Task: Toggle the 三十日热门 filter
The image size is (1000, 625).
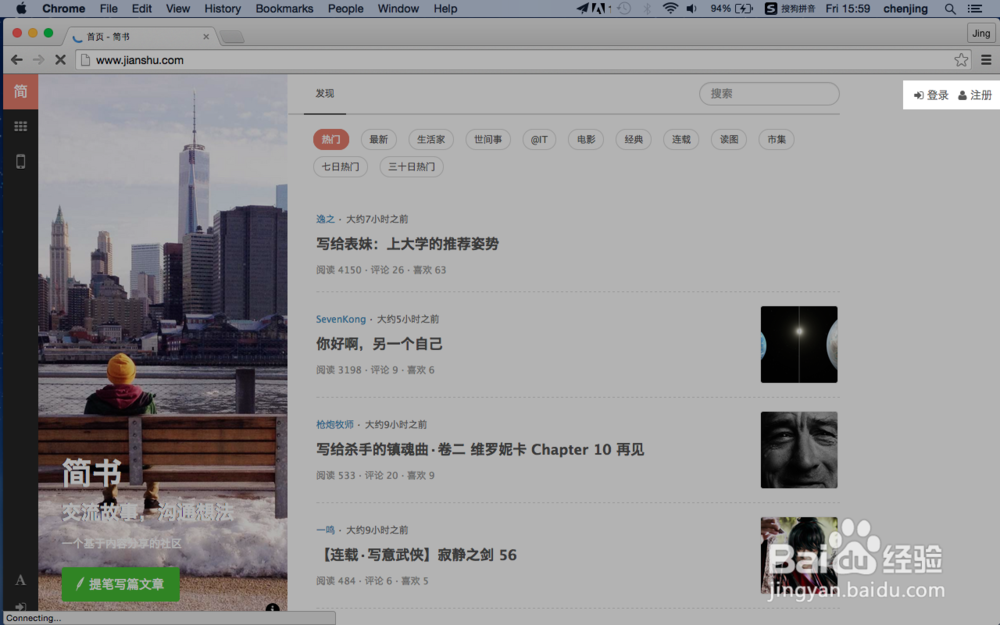Action: point(411,167)
